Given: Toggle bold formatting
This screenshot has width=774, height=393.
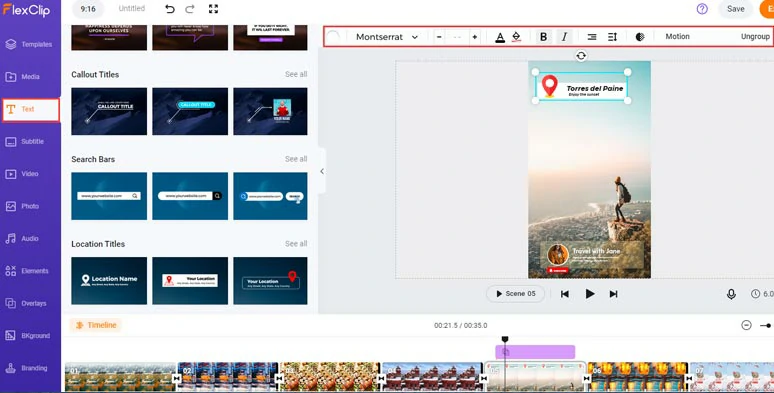Looking at the screenshot, I should pos(543,37).
